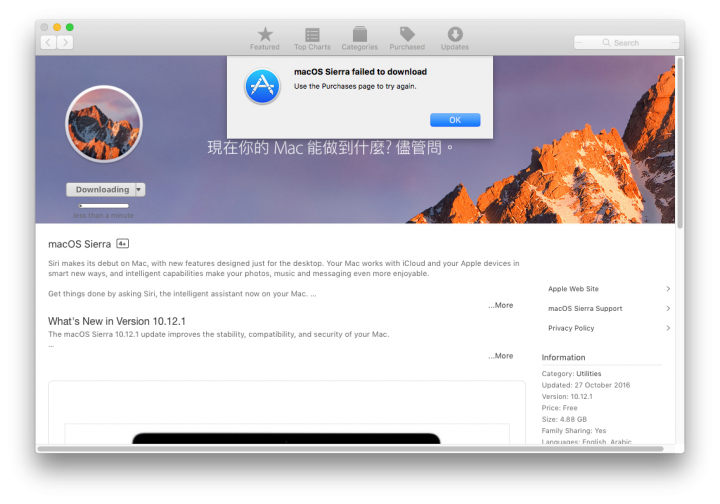Focus the Search field

(x=626, y=43)
